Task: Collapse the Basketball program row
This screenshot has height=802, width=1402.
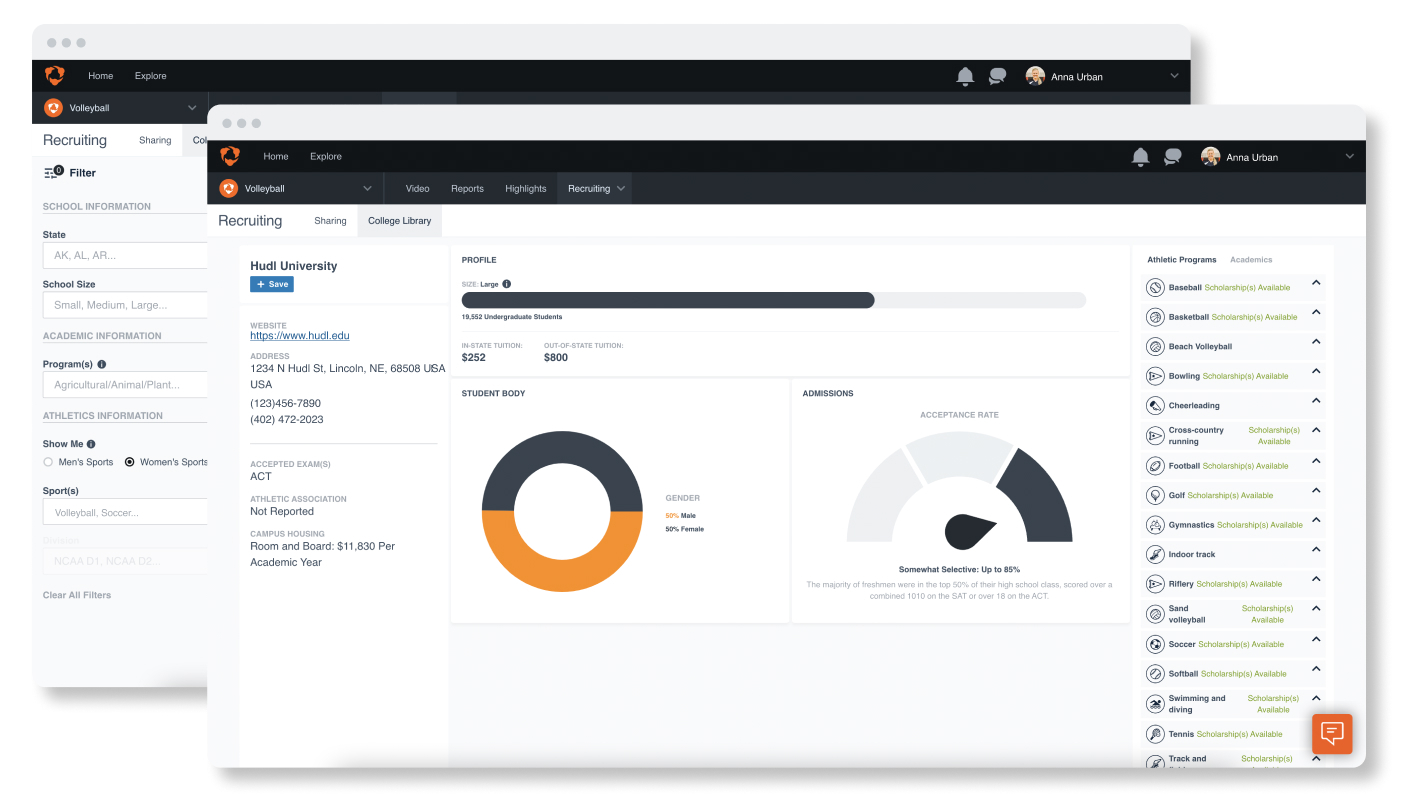Action: coord(1316,313)
